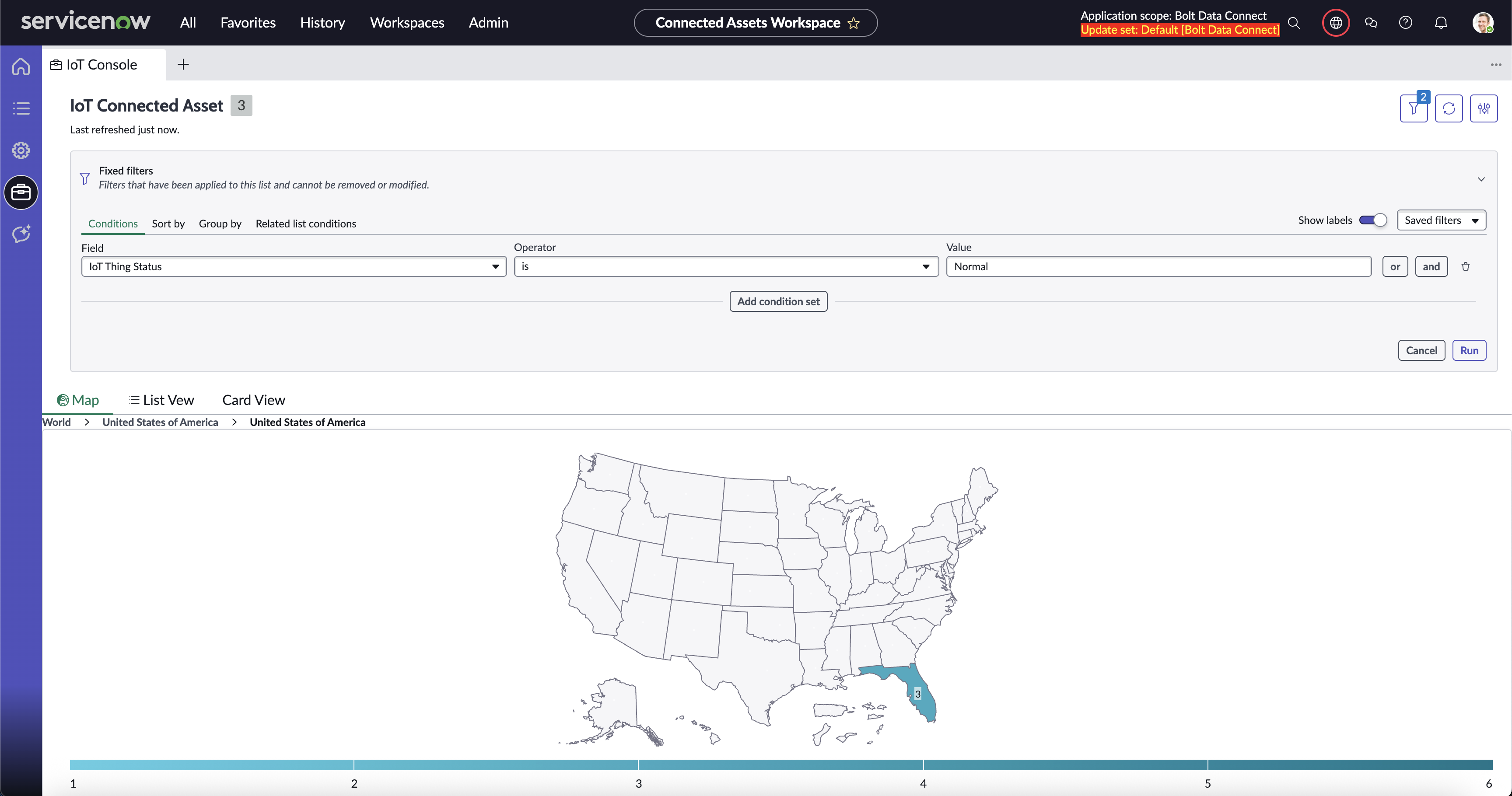Click the or condition button
Image resolution: width=1512 pixels, height=796 pixels.
[x=1395, y=266]
